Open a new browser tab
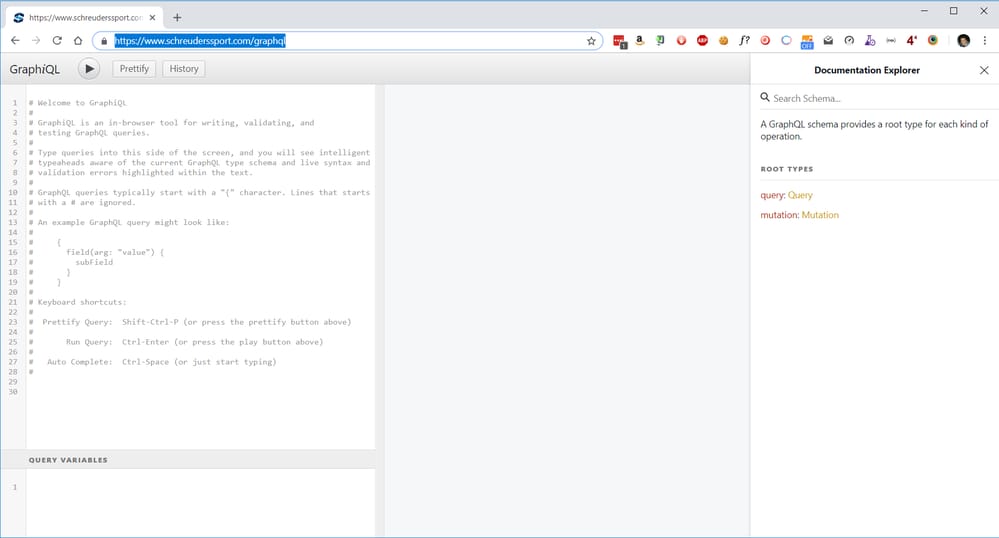999x538 pixels. coord(177,18)
